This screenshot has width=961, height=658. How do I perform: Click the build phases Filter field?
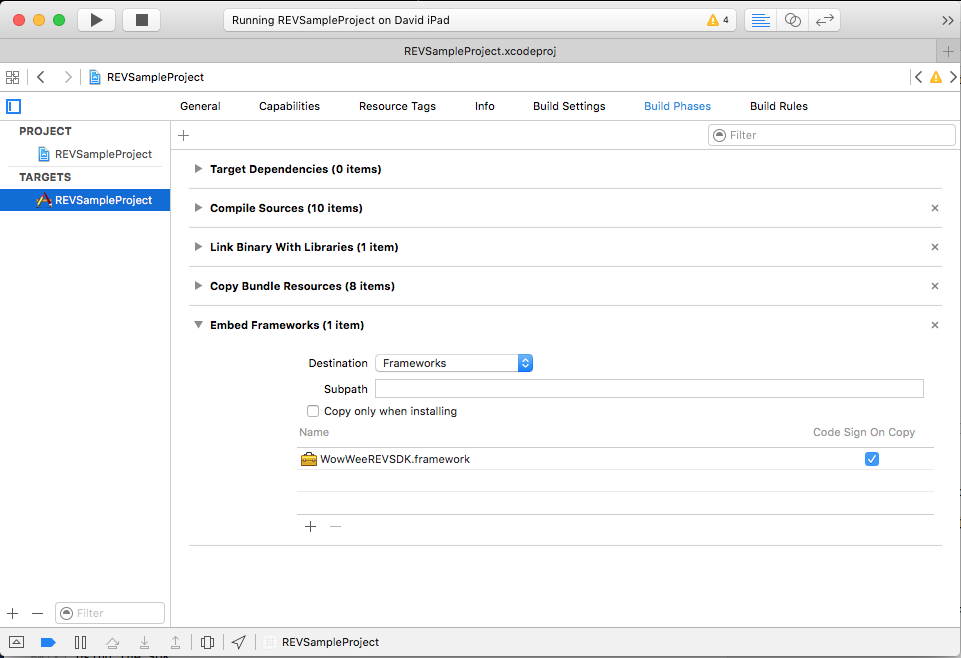(832, 135)
